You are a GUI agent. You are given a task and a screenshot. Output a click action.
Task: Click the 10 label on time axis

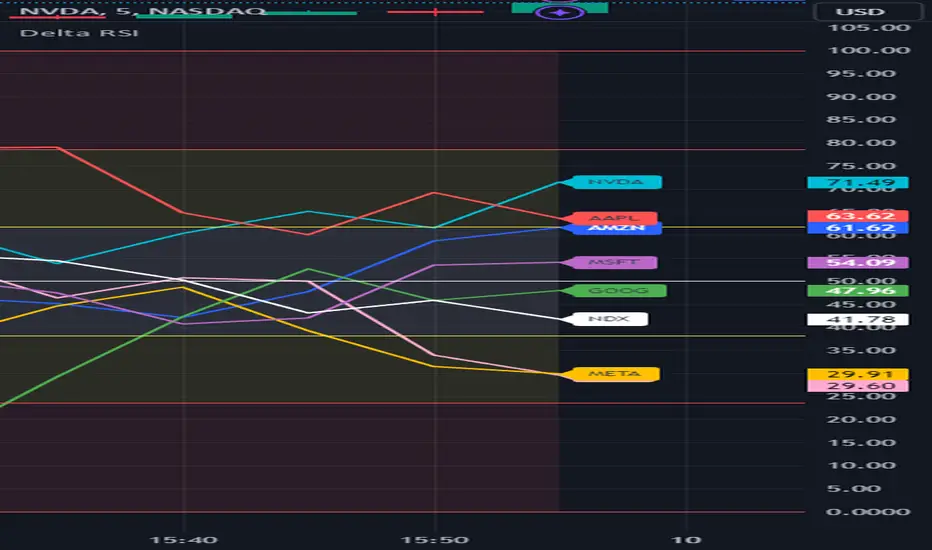(687, 540)
